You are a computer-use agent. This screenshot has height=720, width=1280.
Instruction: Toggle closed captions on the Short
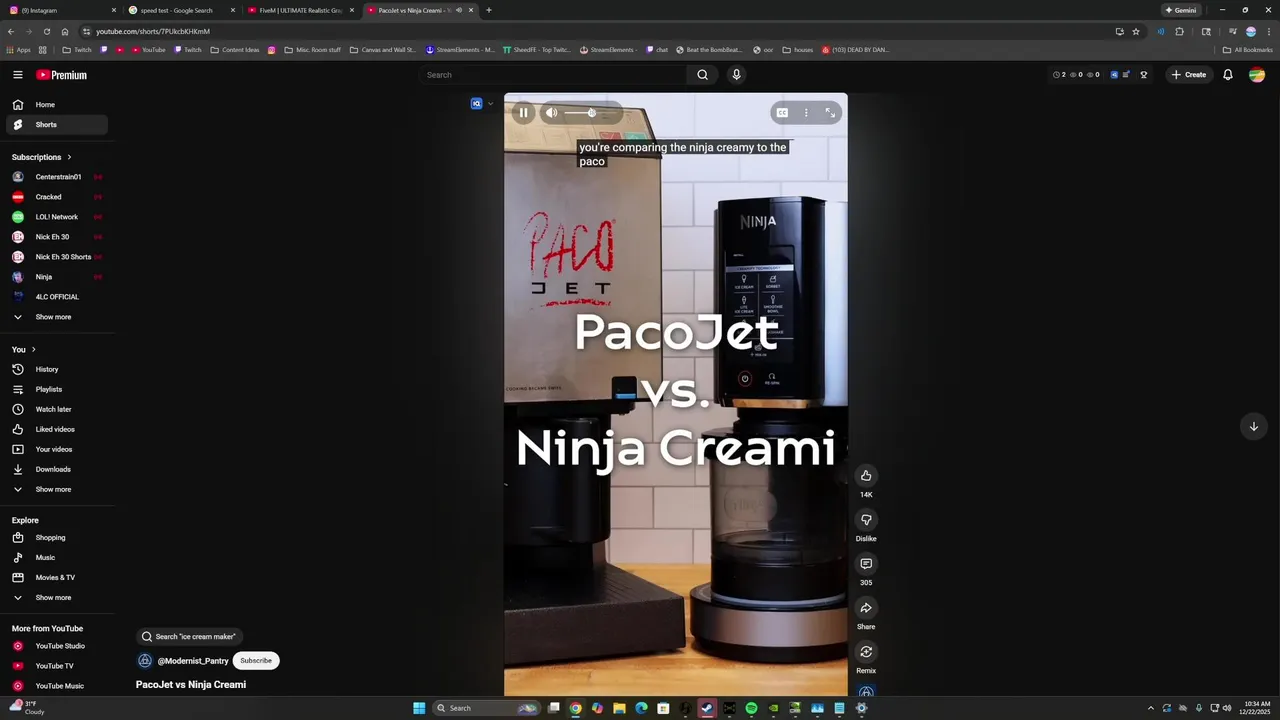(x=782, y=113)
